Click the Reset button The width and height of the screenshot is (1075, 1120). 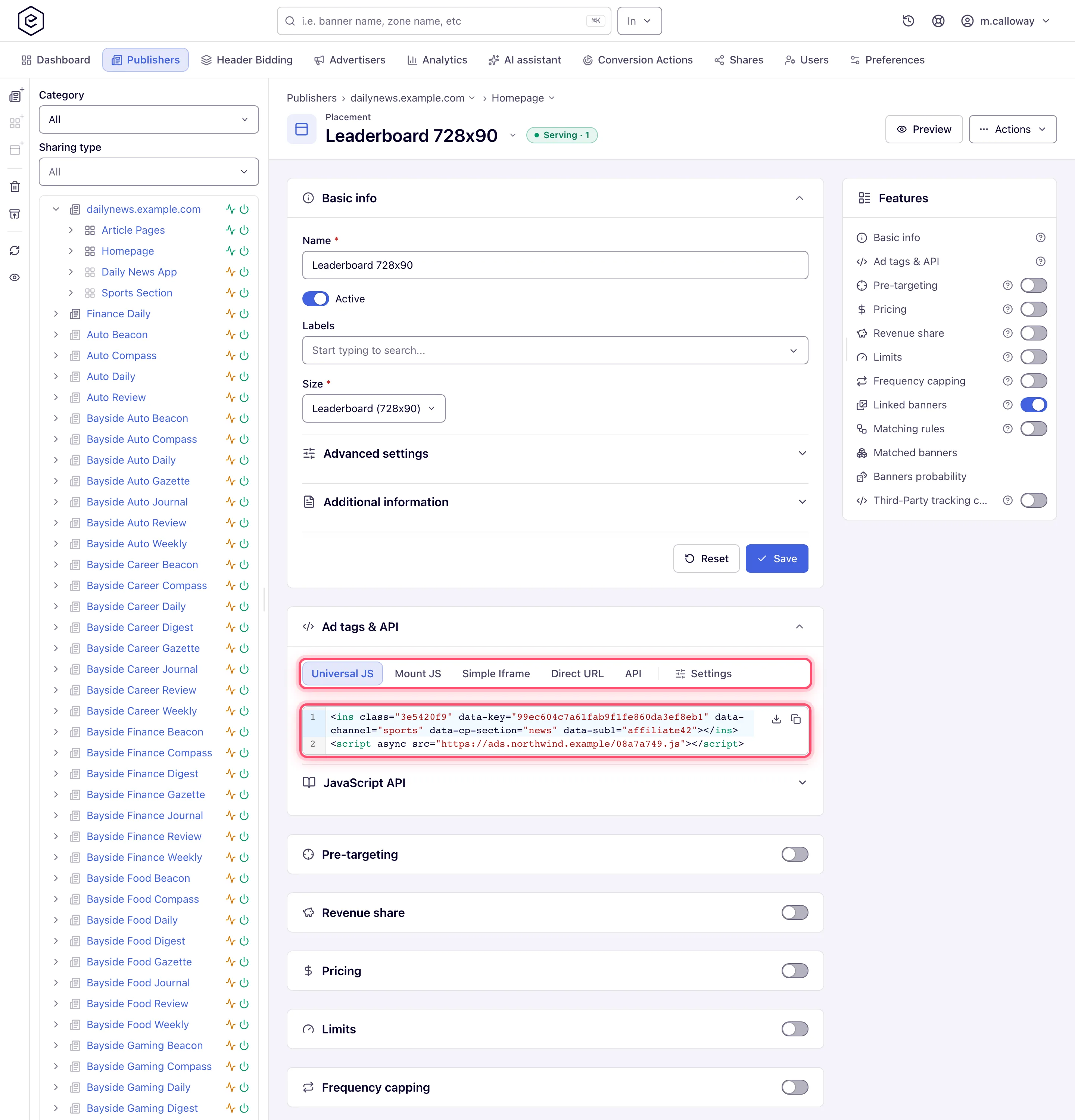[707, 558]
